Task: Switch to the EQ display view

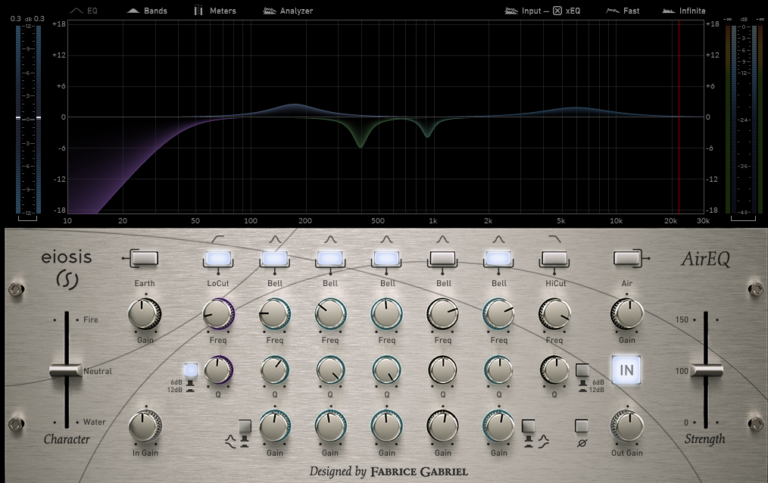Action: pyautogui.click(x=84, y=10)
